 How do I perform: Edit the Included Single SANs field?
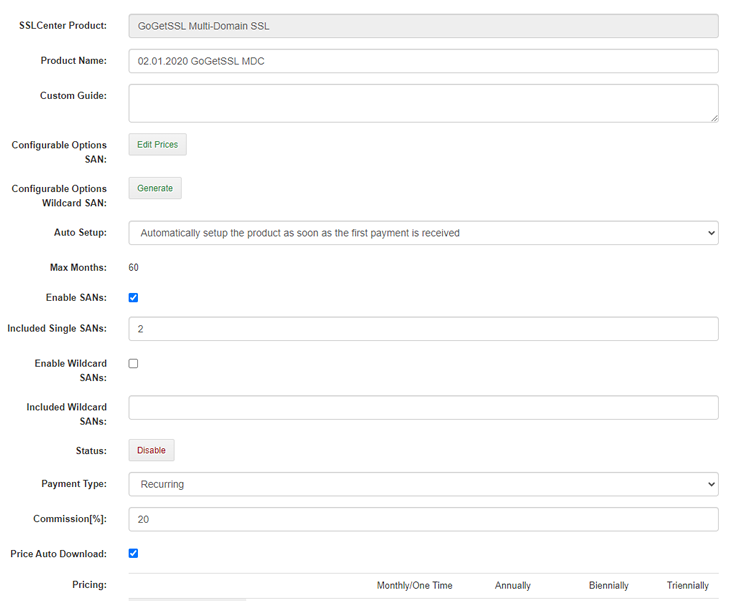point(423,329)
